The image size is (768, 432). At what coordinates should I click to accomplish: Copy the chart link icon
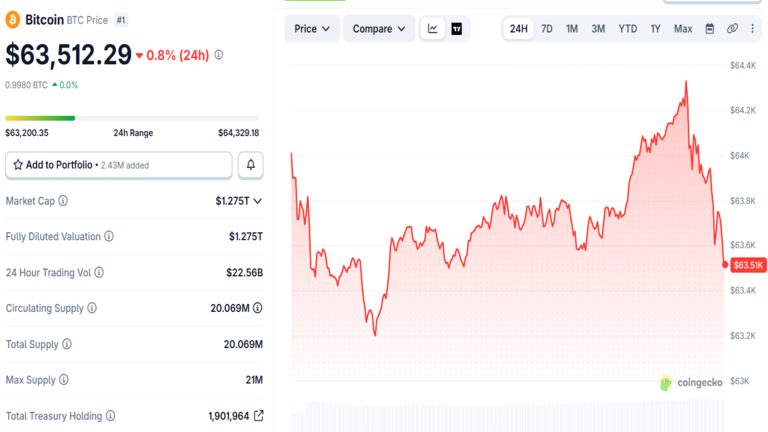(732, 29)
